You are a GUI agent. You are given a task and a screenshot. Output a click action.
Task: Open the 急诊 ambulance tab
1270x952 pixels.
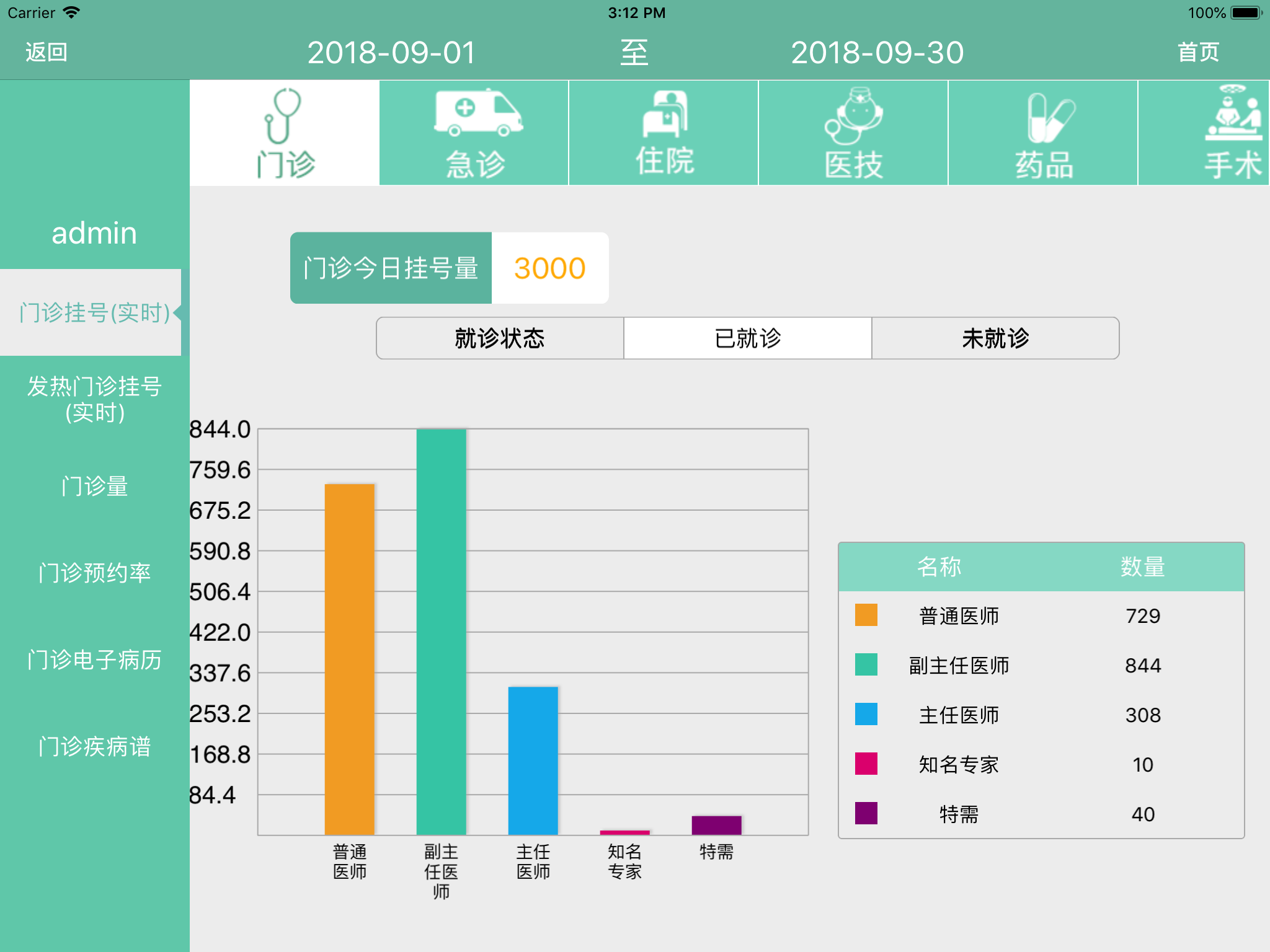(x=474, y=133)
